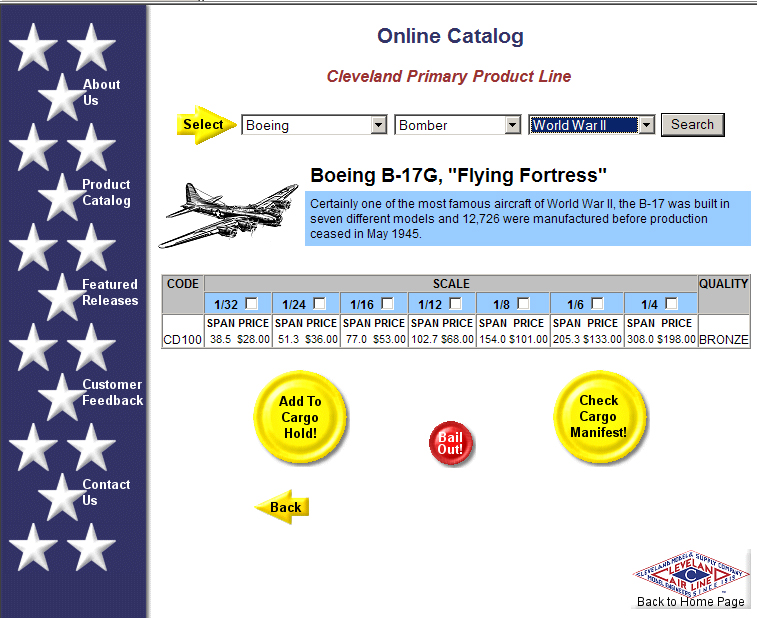Open Featured Releases section
The image size is (757, 618).
tap(109, 292)
